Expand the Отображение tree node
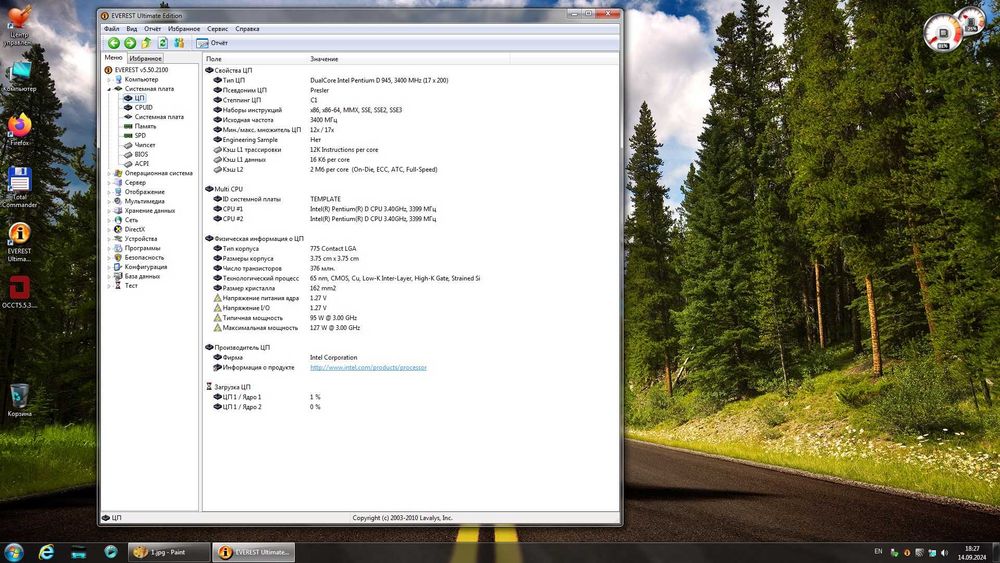 (x=109, y=192)
